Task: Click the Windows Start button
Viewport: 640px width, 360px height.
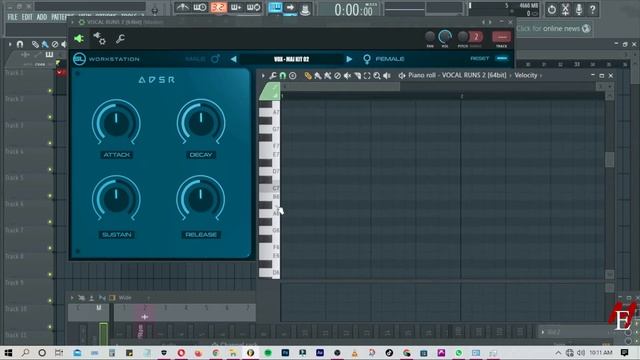Action: pos(8,353)
